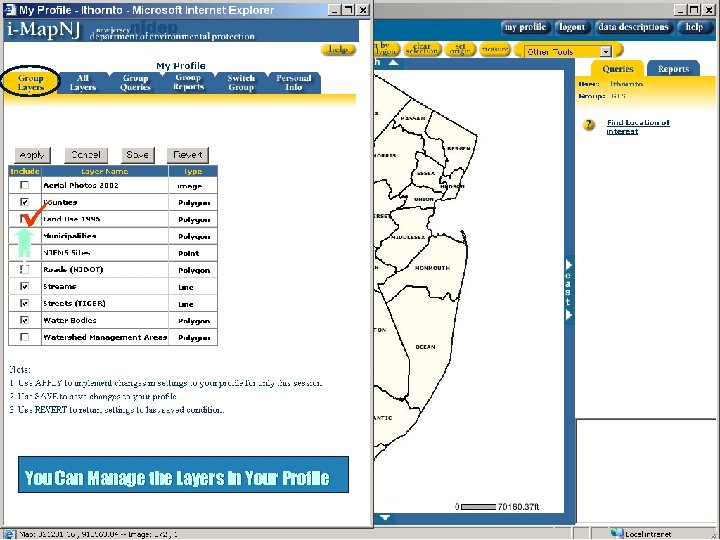Pan the map east using the arrow below the word east
The height and width of the screenshot is (540, 720).
(x=569, y=315)
